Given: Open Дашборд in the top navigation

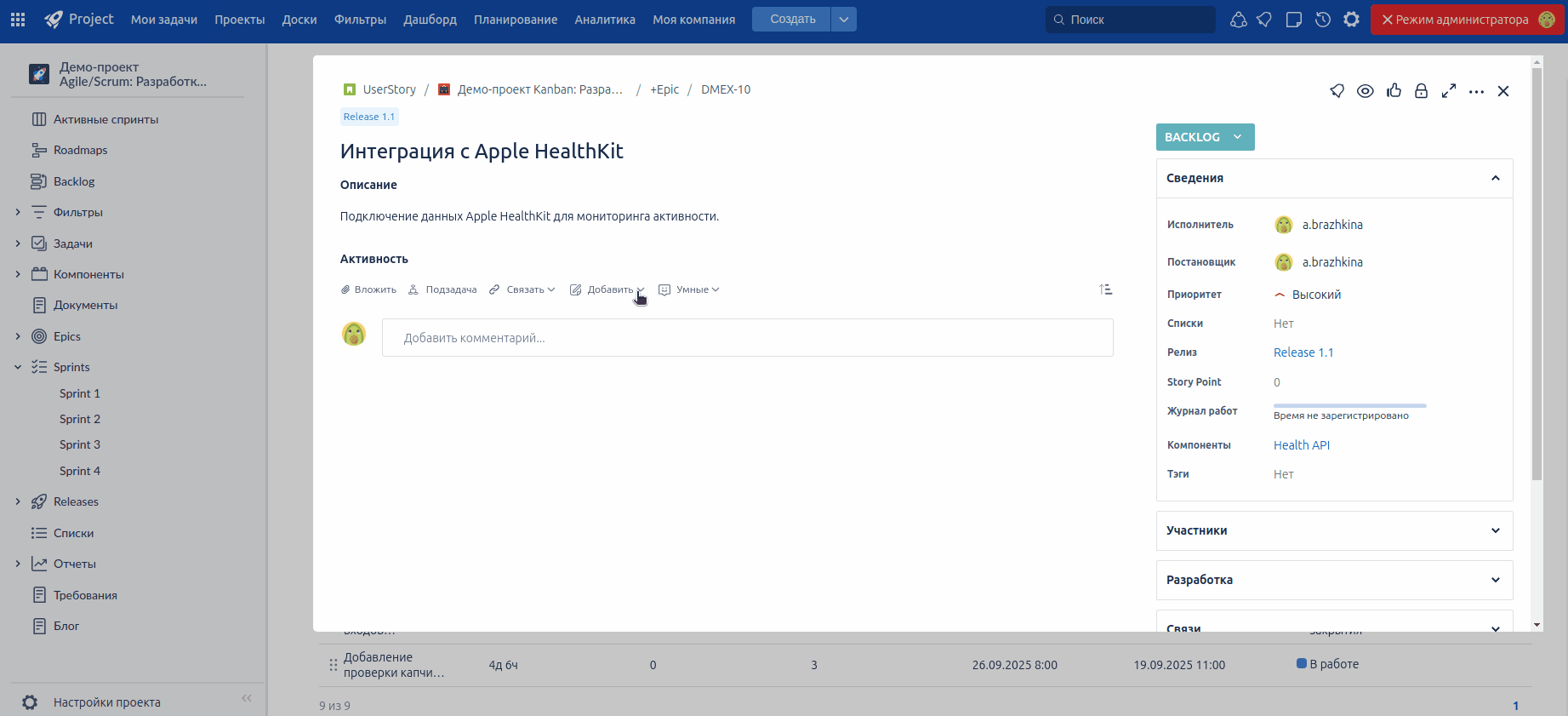Looking at the screenshot, I should point(430,20).
